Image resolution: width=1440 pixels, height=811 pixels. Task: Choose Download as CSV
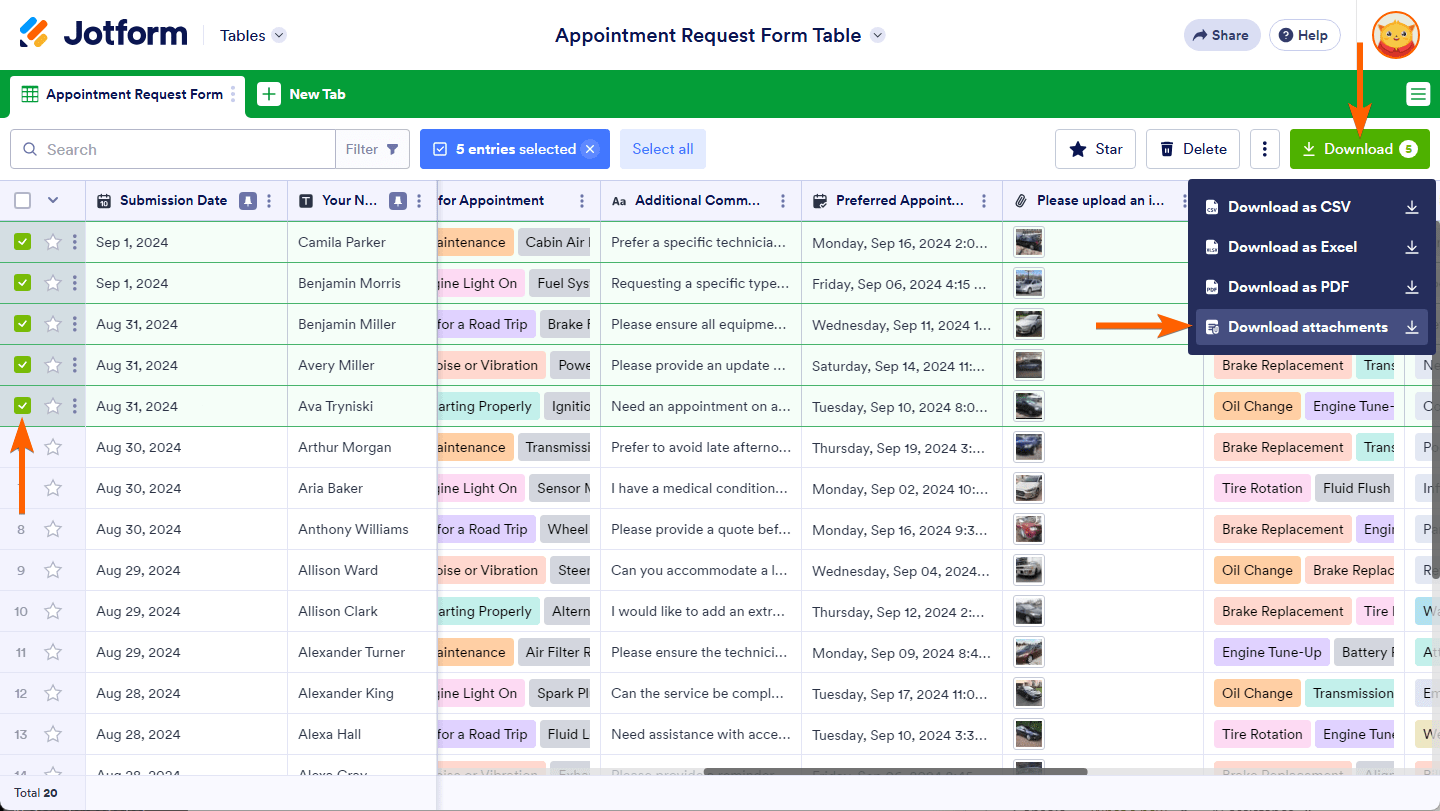[x=1311, y=207]
